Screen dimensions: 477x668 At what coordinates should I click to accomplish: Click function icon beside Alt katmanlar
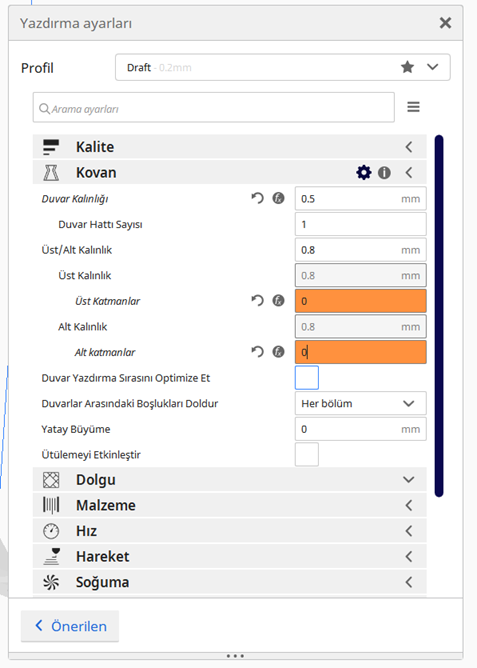click(278, 351)
